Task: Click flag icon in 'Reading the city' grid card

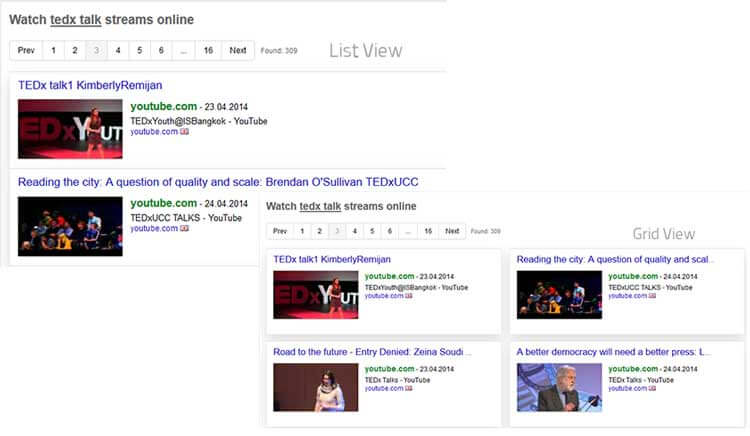Action: pos(652,296)
